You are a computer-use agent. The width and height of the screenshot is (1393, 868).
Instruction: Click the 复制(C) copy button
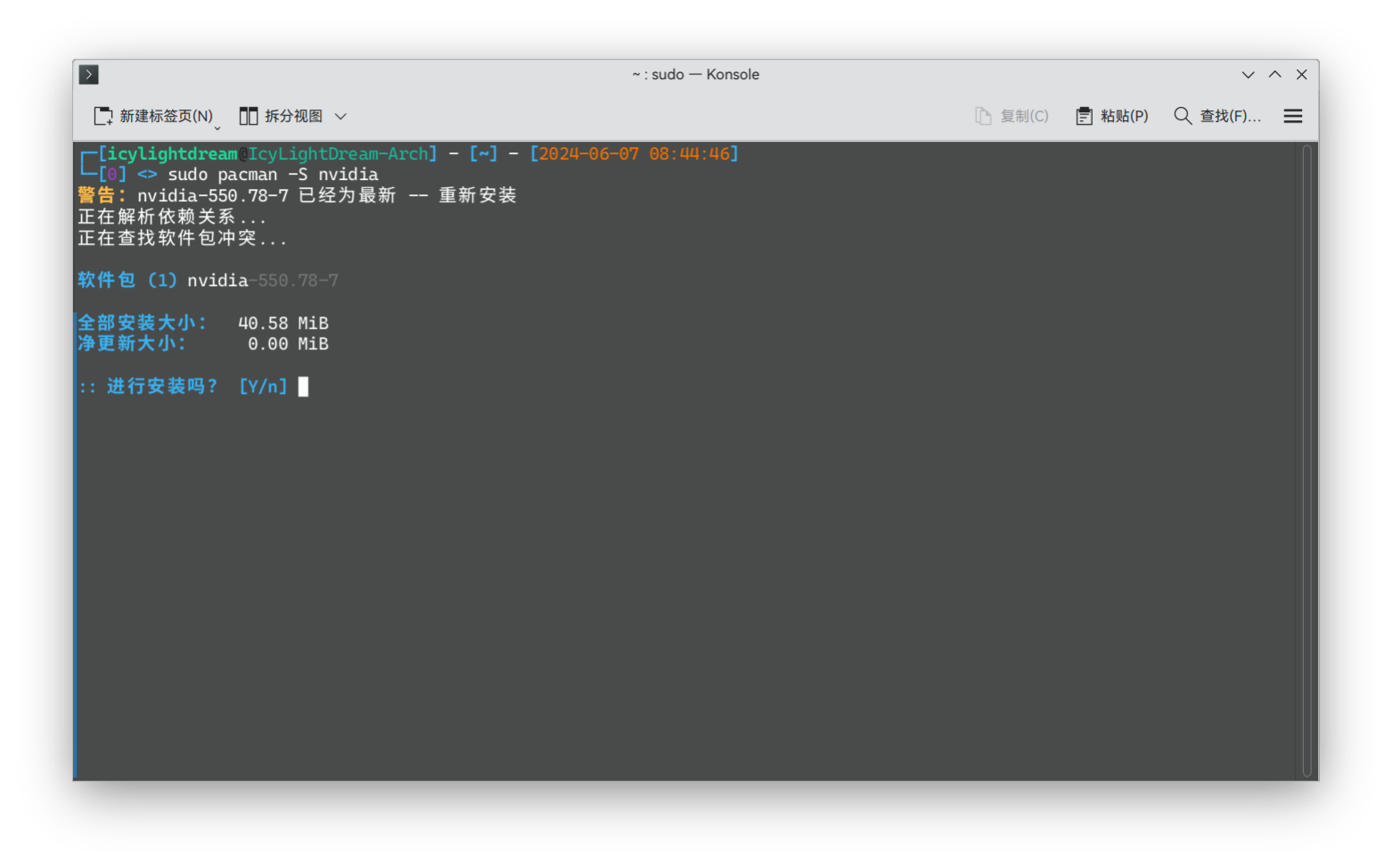(x=1012, y=116)
